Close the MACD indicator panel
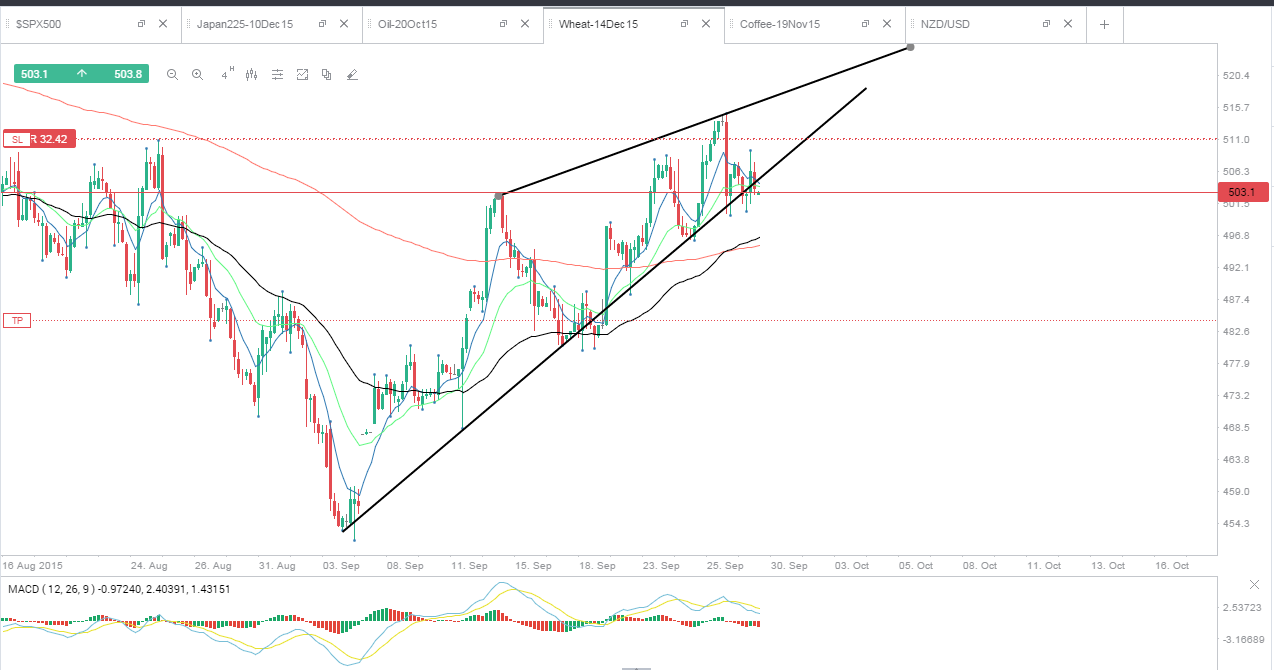1274x670 pixels. click(x=1255, y=584)
